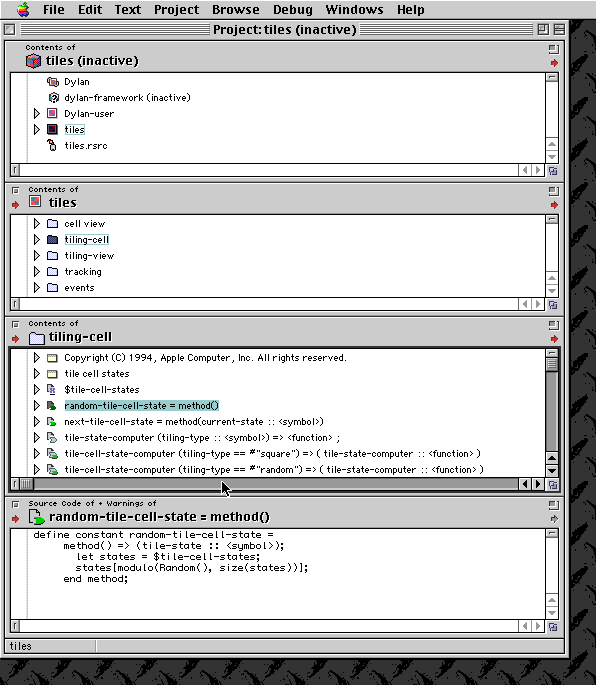Click the tiles.rsrc resource file icon
596x685 pixels.
coord(52,145)
